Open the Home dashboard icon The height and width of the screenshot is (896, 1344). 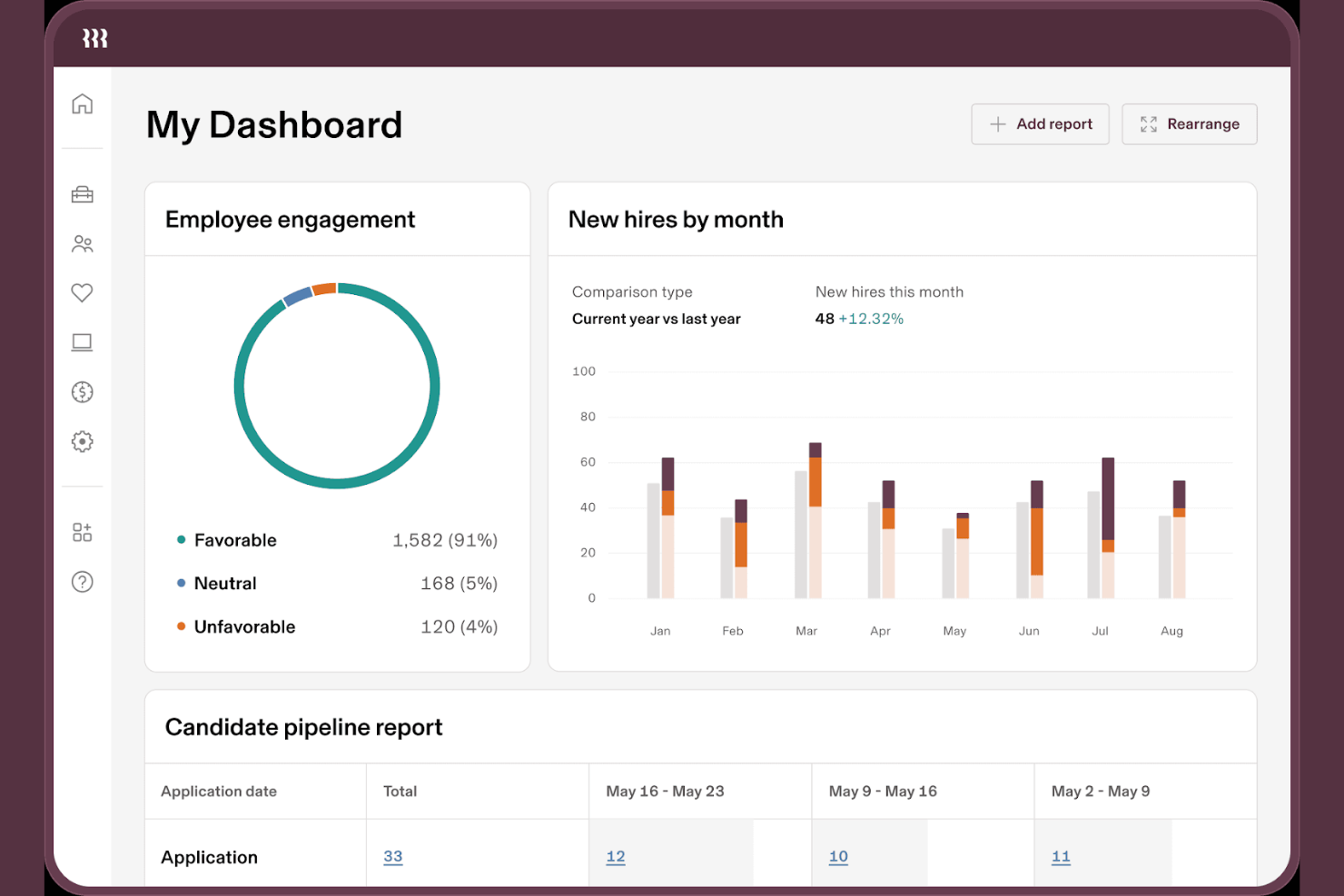82,103
